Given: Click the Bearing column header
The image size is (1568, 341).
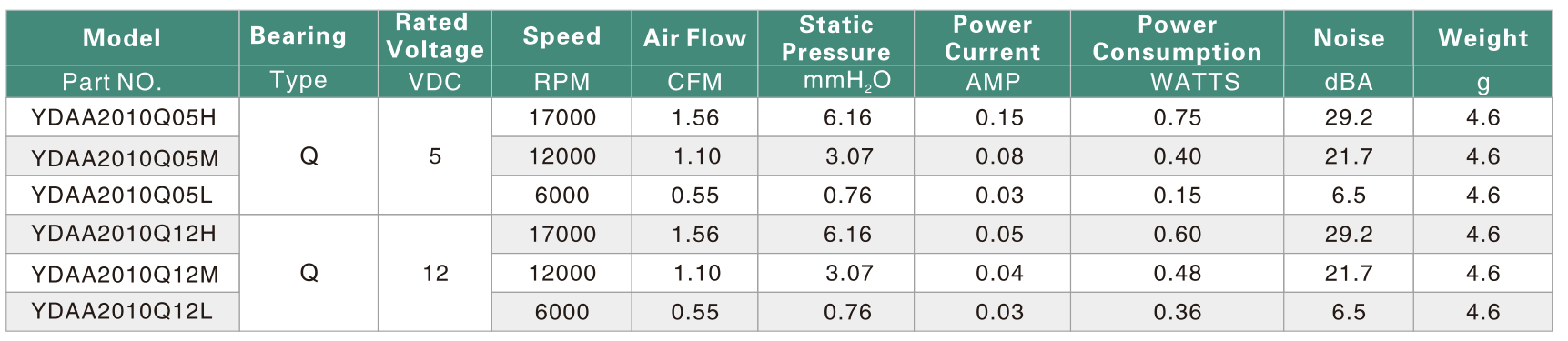Looking at the screenshot, I should (x=298, y=36).
